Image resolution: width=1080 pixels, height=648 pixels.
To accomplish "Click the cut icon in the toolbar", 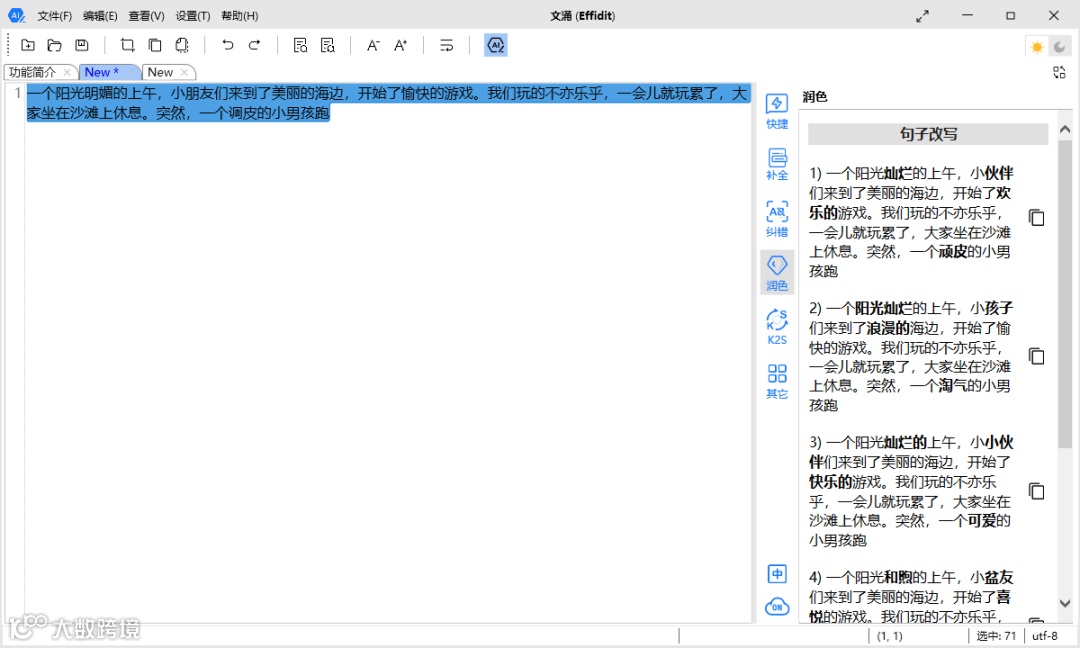I will tap(127, 45).
